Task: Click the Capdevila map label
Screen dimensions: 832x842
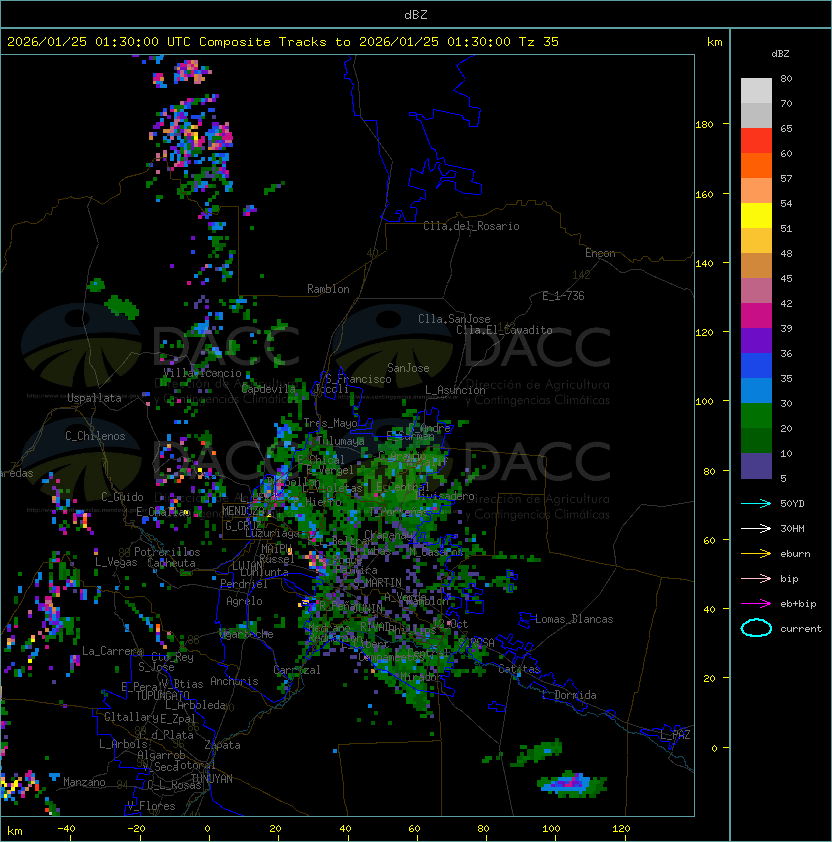Action: point(269,389)
